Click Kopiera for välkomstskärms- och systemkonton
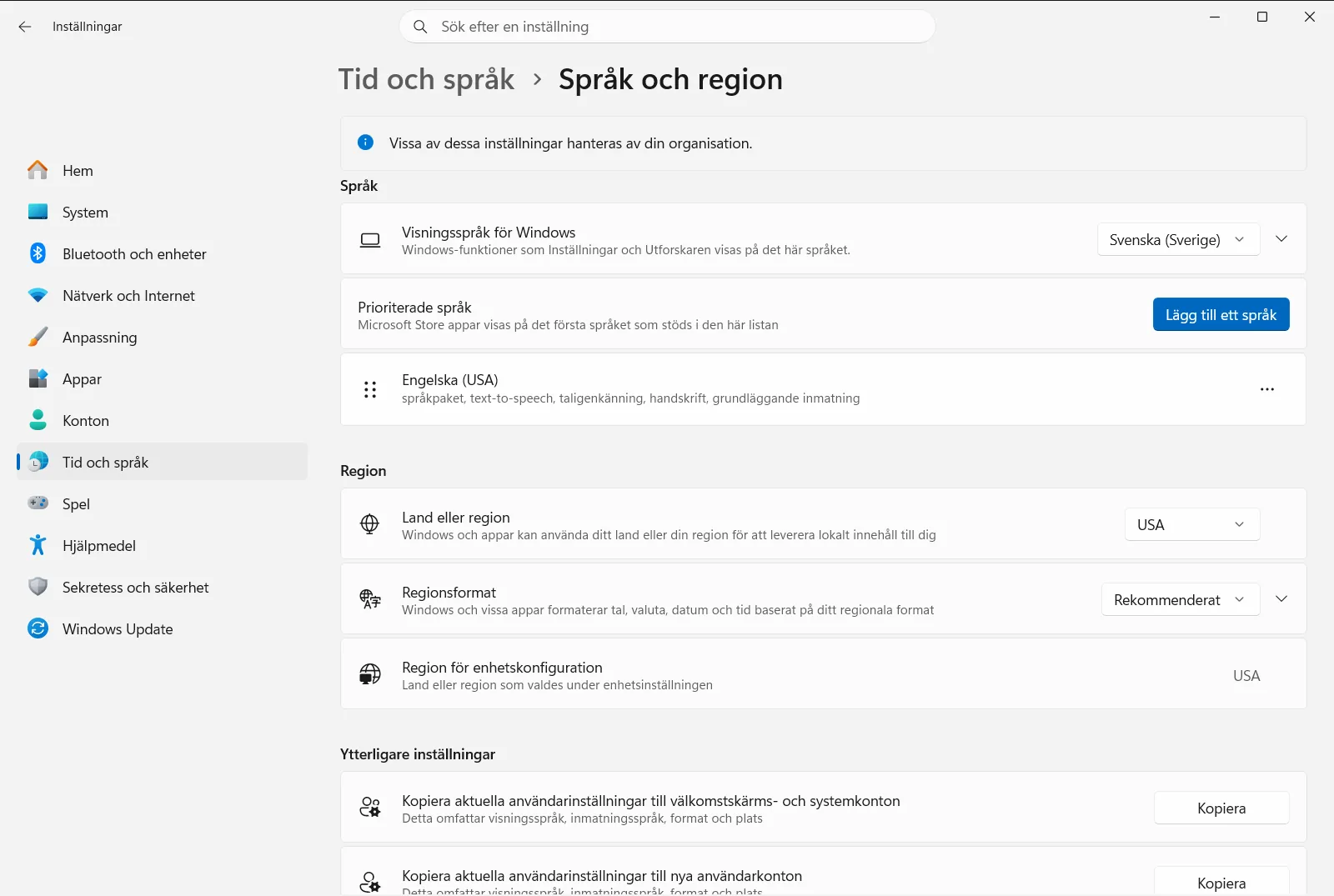The image size is (1334, 896). pyautogui.click(x=1221, y=808)
